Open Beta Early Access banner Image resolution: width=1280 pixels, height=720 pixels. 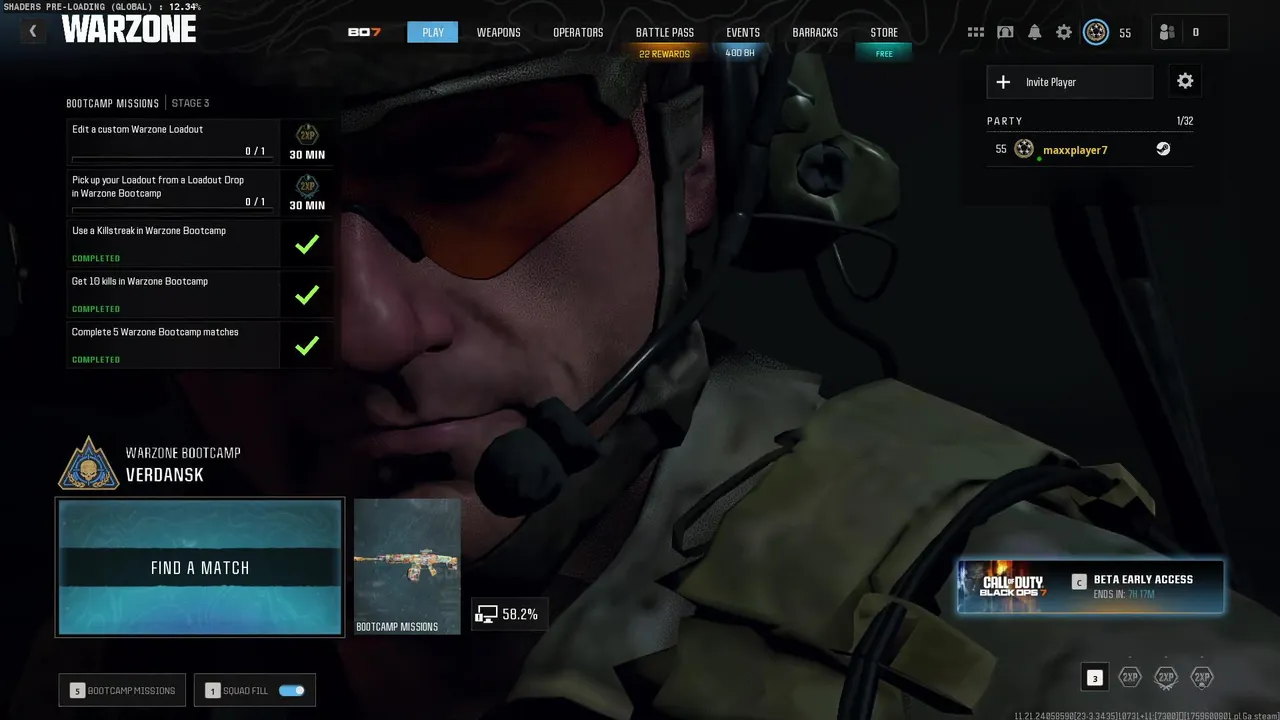pos(1090,586)
